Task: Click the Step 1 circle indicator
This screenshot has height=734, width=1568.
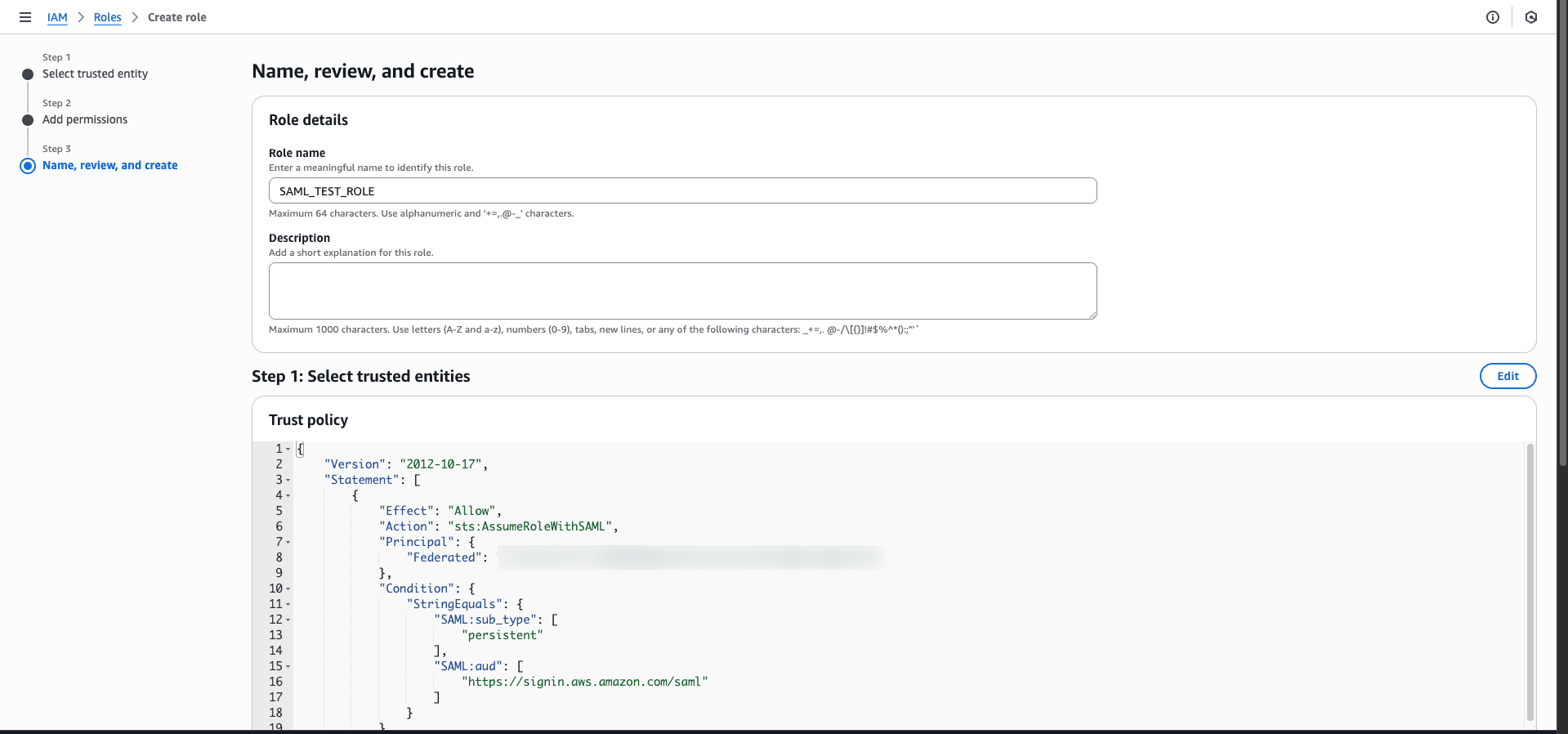Action: click(x=28, y=74)
